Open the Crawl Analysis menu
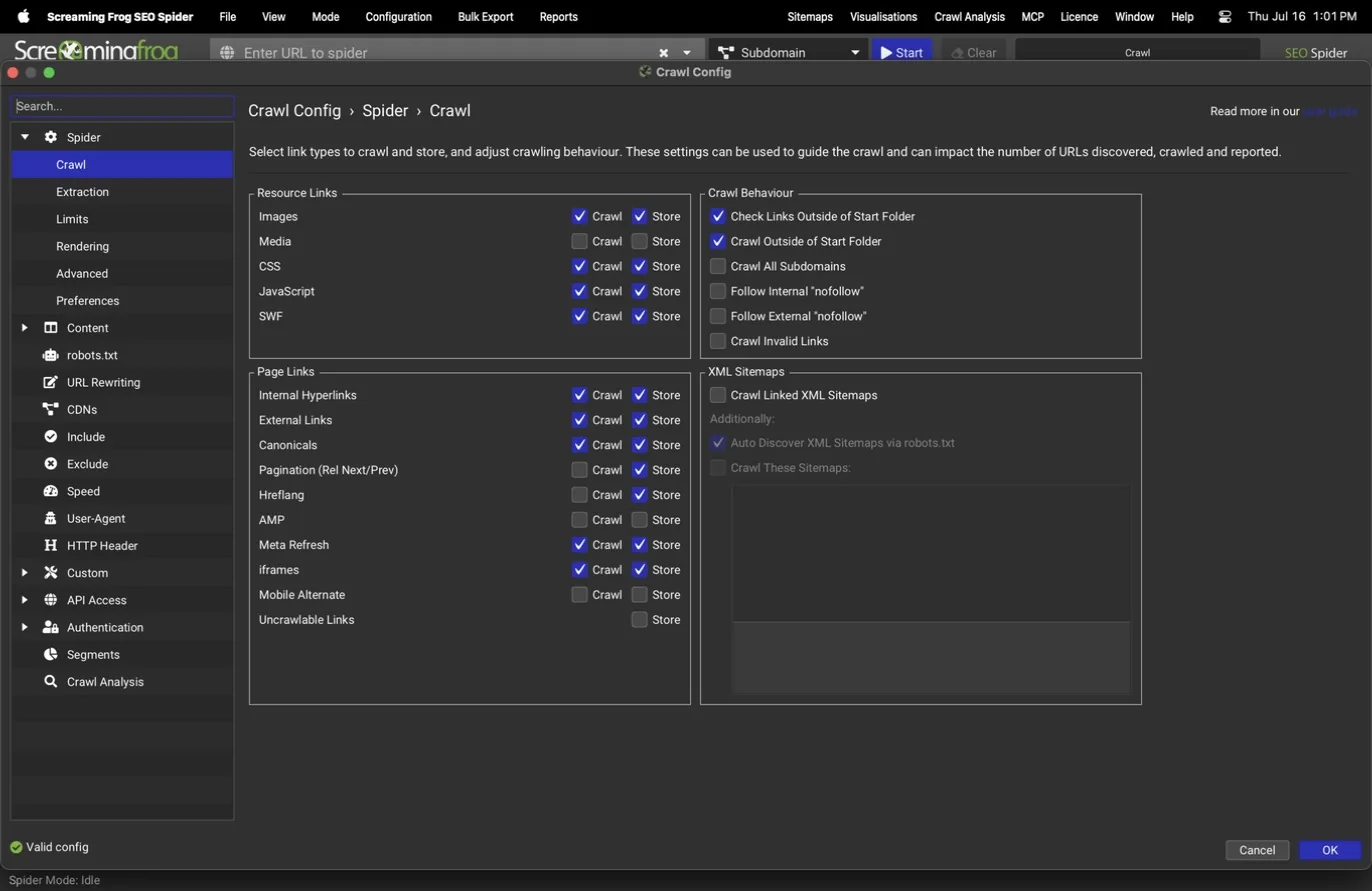Image resolution: width=1372 pixels, height=891 pixels. (969, 17)
